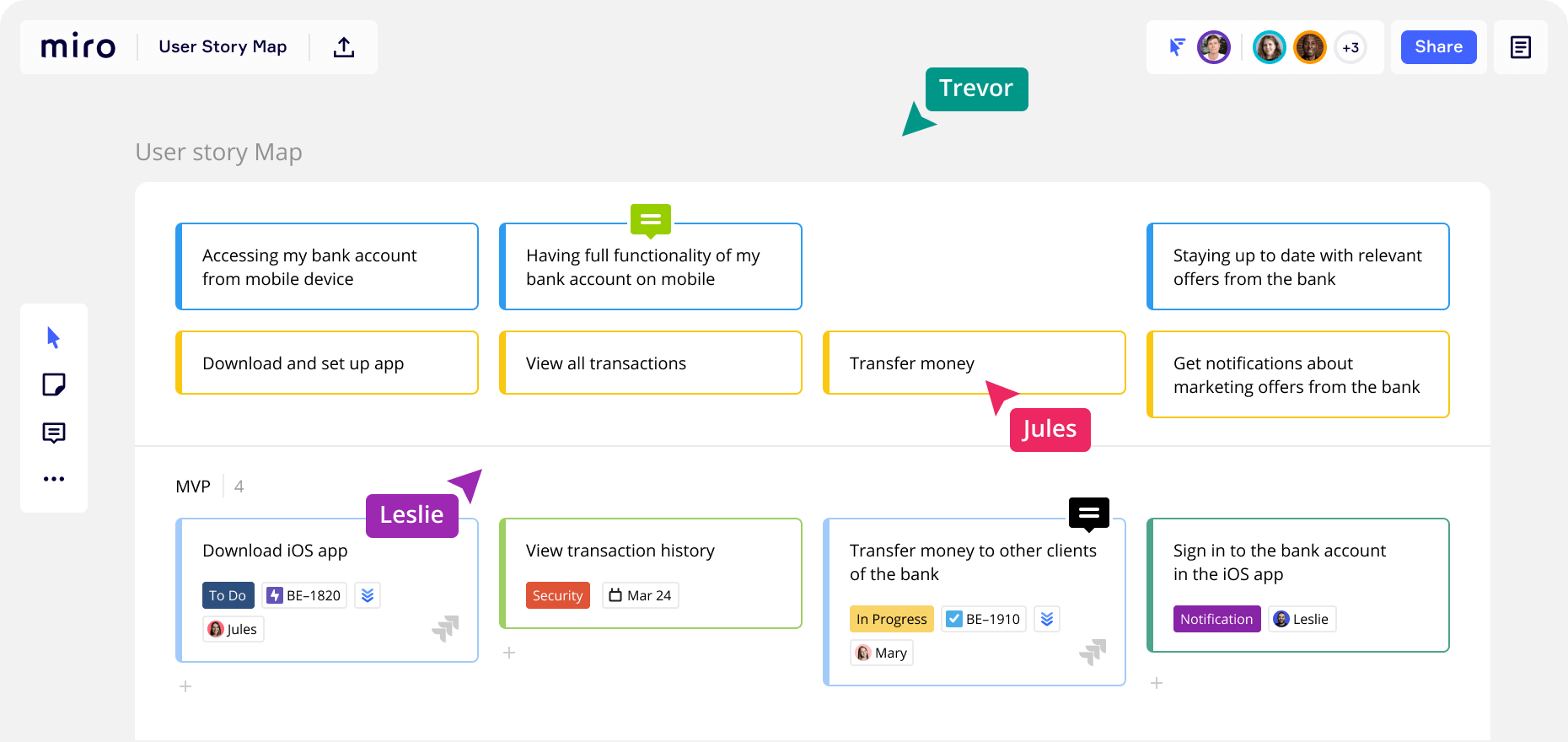This screenshot has width=1568, height=742.
Task: Click the export upload icon
Action: (x=344, y=47)
